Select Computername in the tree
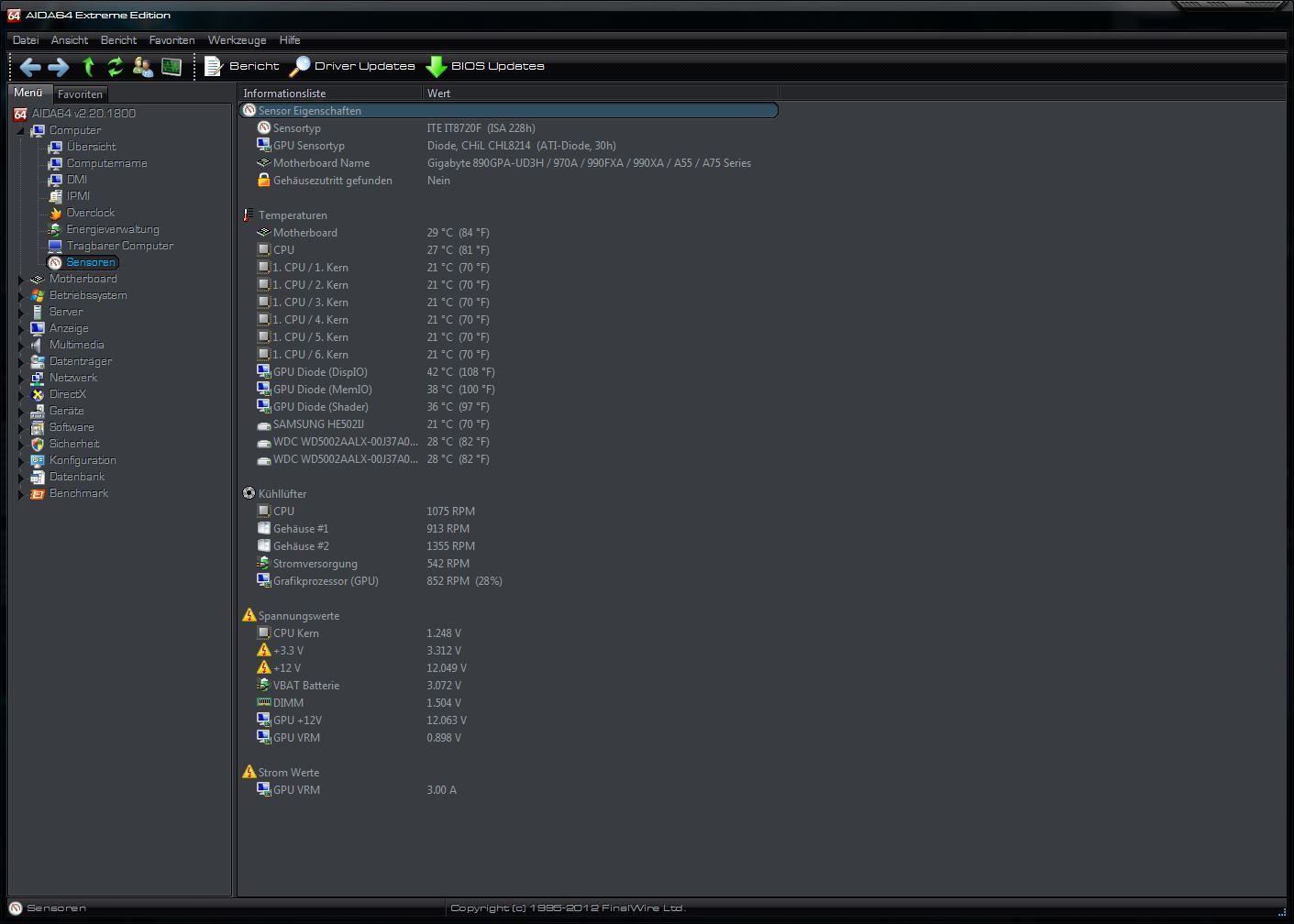 coord(106,163)
